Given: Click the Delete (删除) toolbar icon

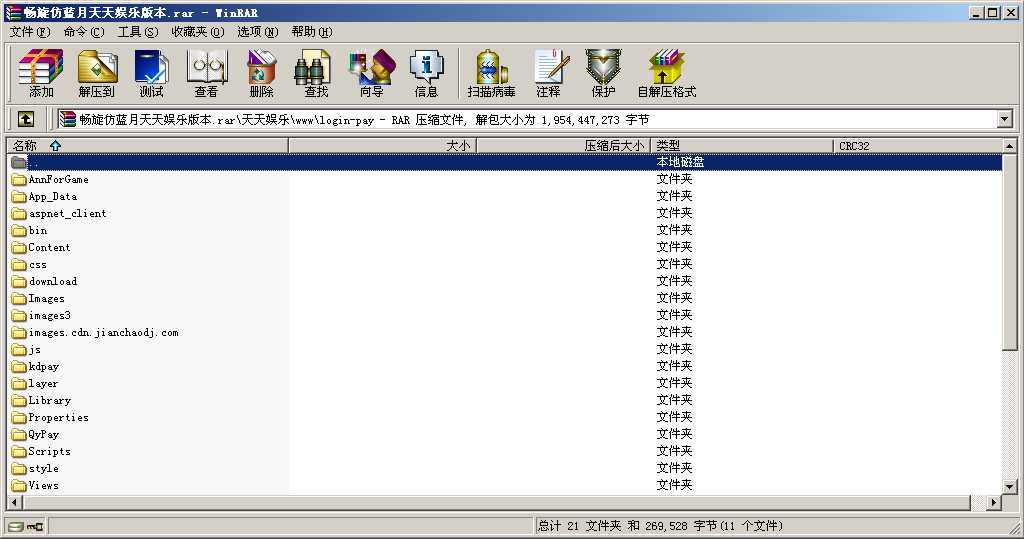Looking at the screenshot, I should (x=261, y=73).
